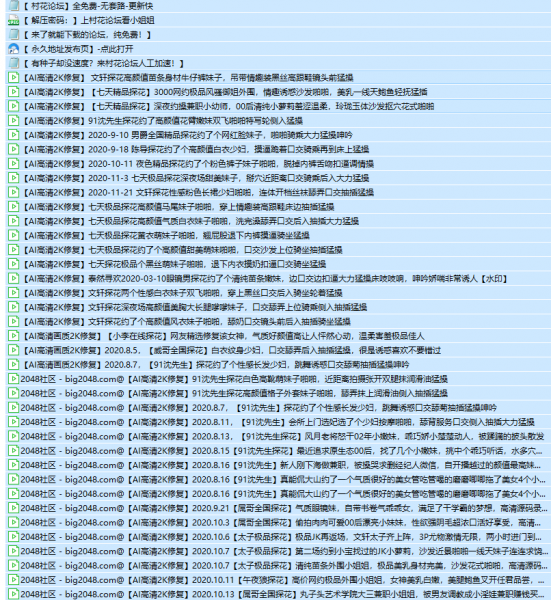This screenshot has width=551, height=600.
Task: Select the 永久地址发布页 -点此打开 file name
Action: coord(78,49)
